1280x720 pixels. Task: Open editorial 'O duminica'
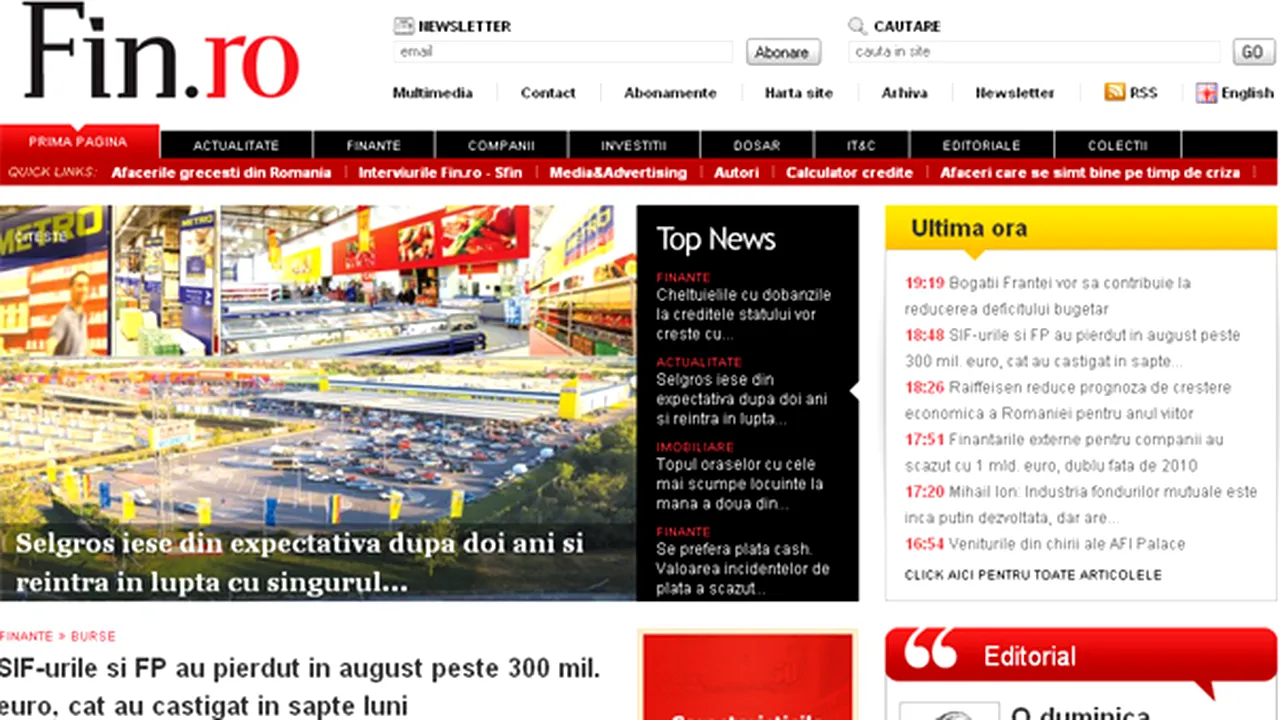point(1080,711)
